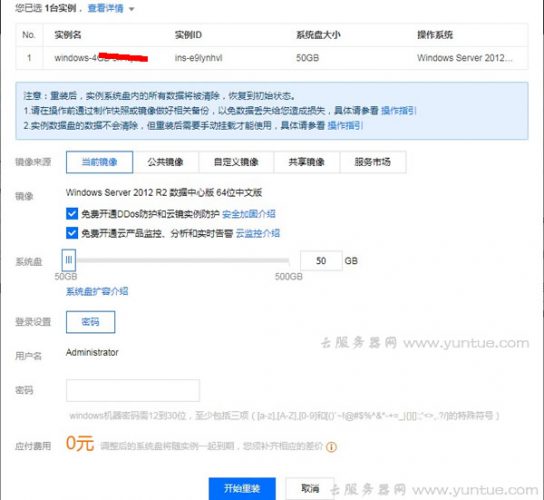Click the 操作系统 column header

(435, 35)
